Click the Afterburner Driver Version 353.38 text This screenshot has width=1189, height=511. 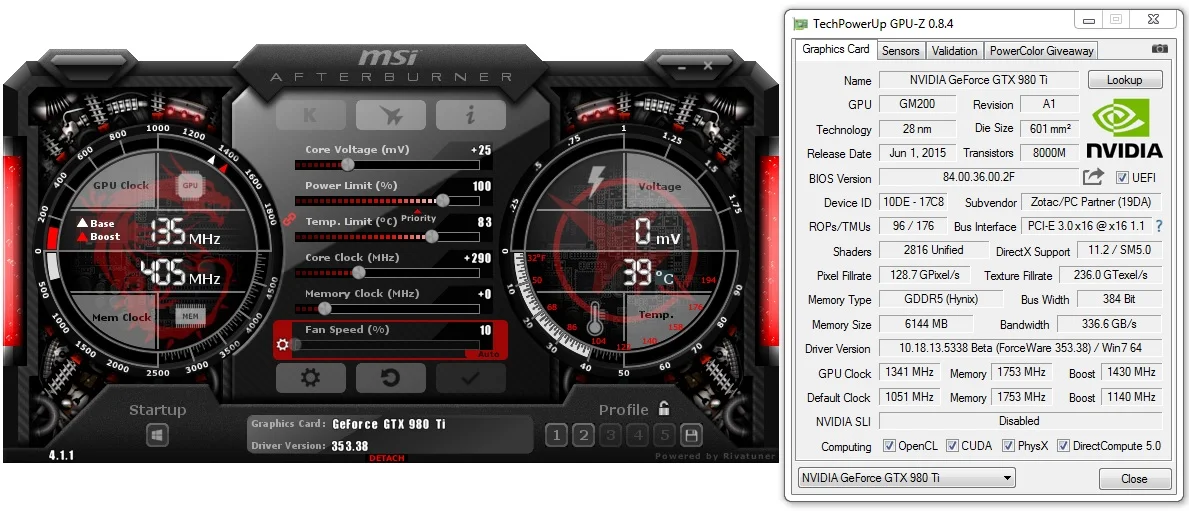tap(350, 446)
